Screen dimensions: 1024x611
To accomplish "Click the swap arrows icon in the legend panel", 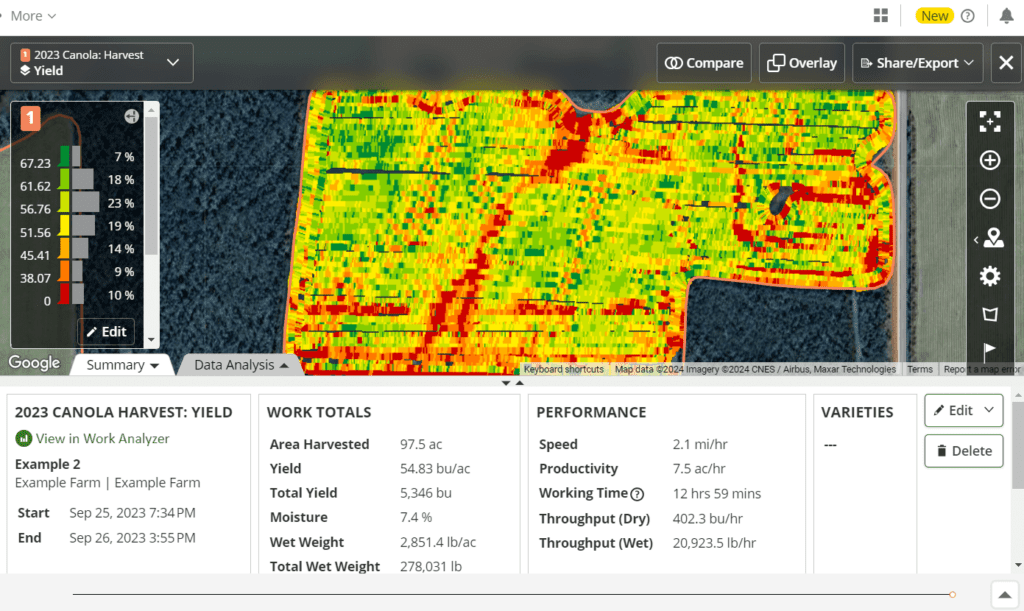I will click(x=131, y=116).
